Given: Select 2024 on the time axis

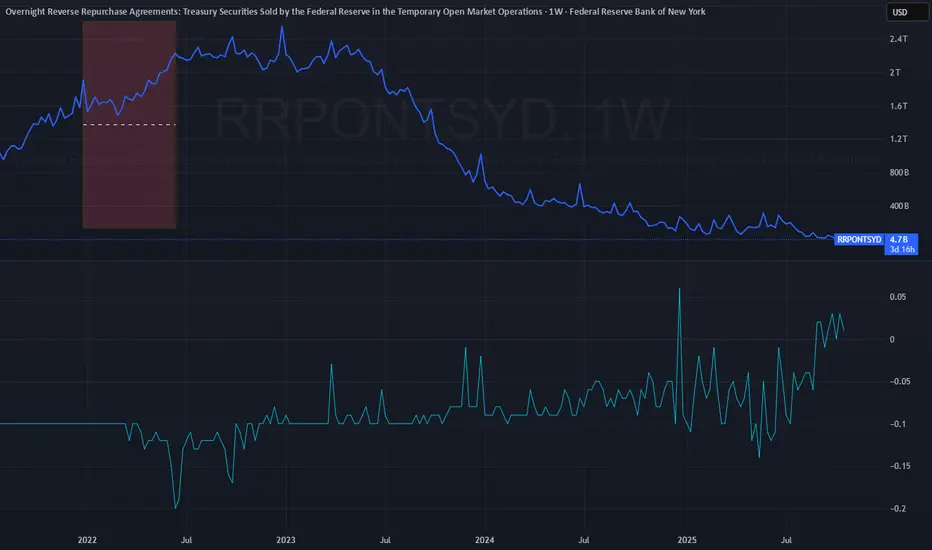Looking at the screenshot, I should tap(484, 540).
